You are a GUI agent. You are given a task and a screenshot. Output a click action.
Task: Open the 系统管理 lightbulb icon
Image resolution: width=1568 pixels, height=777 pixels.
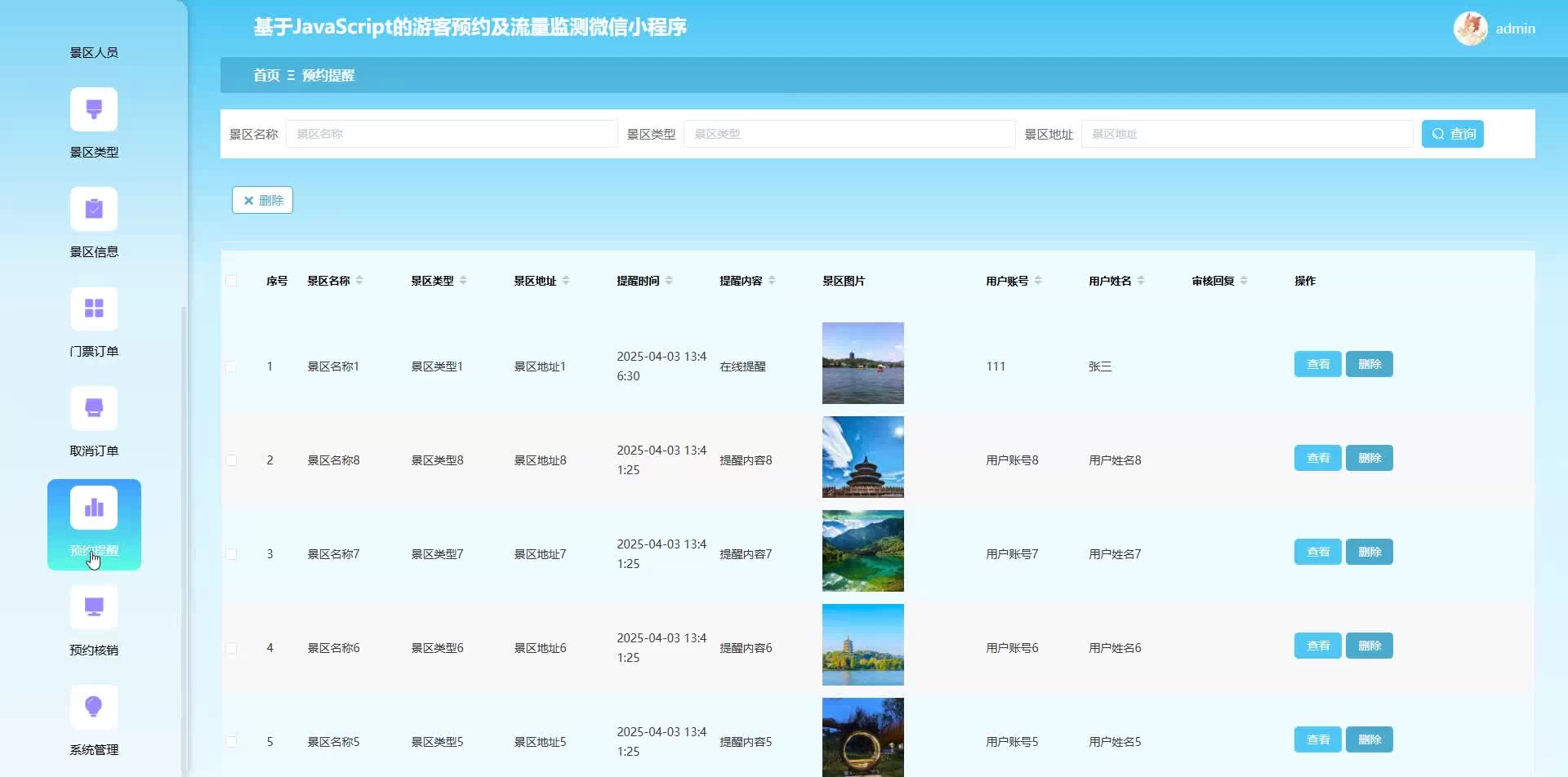pyautogui.click(x=94, y=707)
